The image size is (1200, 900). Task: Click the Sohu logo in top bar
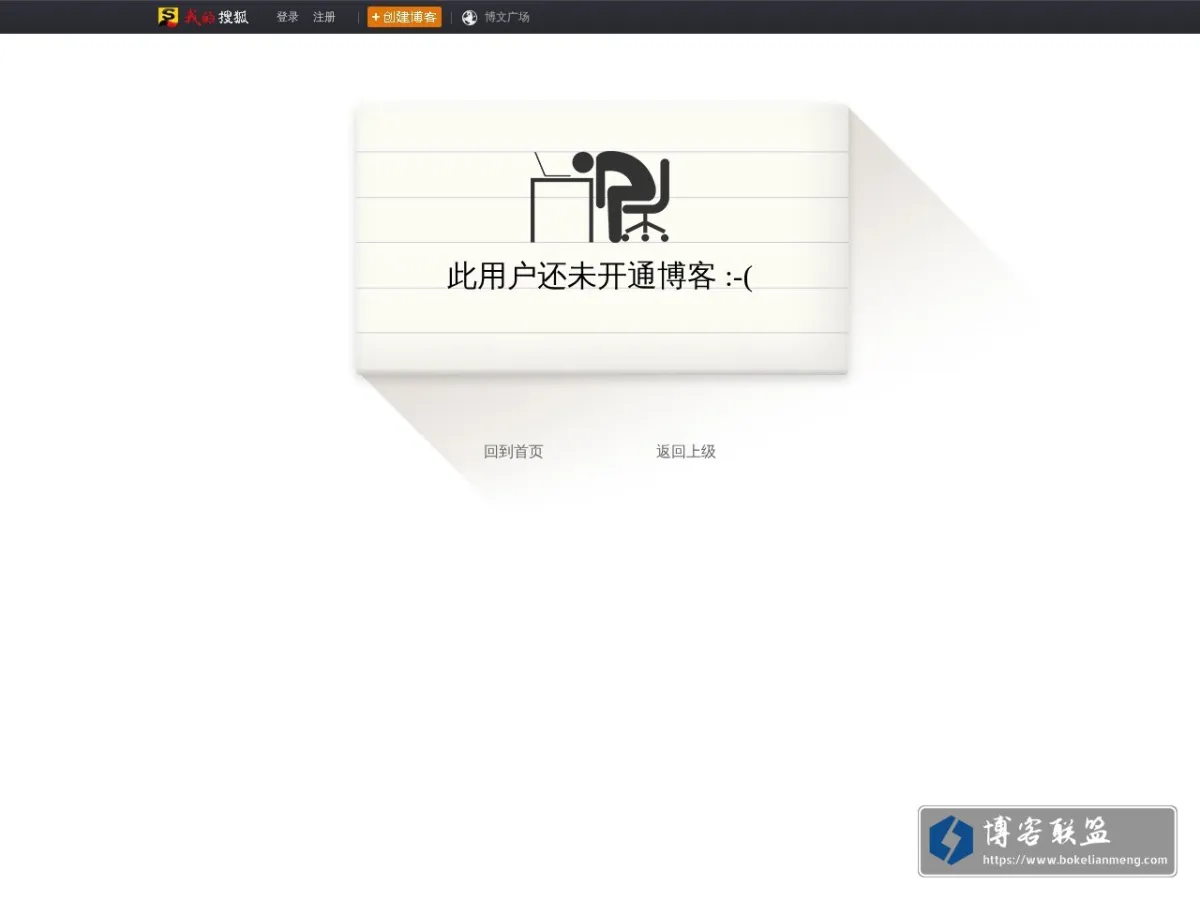coord(203,17)
